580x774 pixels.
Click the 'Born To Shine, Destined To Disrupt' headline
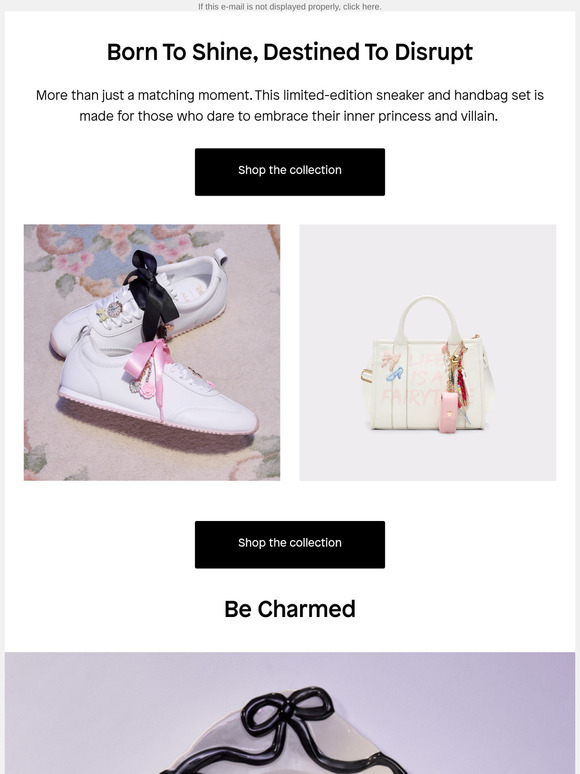pos(290,52)
